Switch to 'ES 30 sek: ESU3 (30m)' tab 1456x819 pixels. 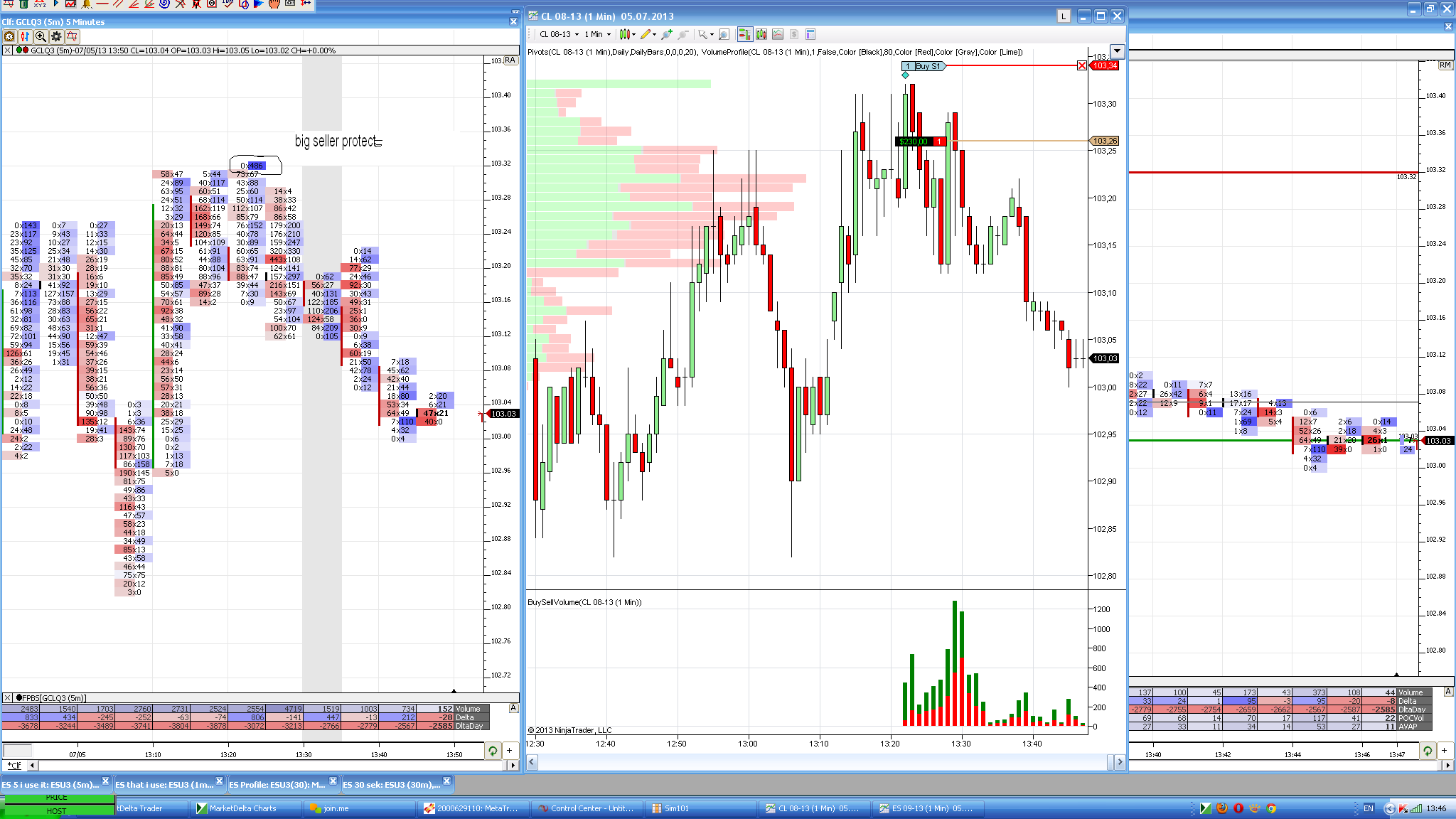(x=392, y=785)
